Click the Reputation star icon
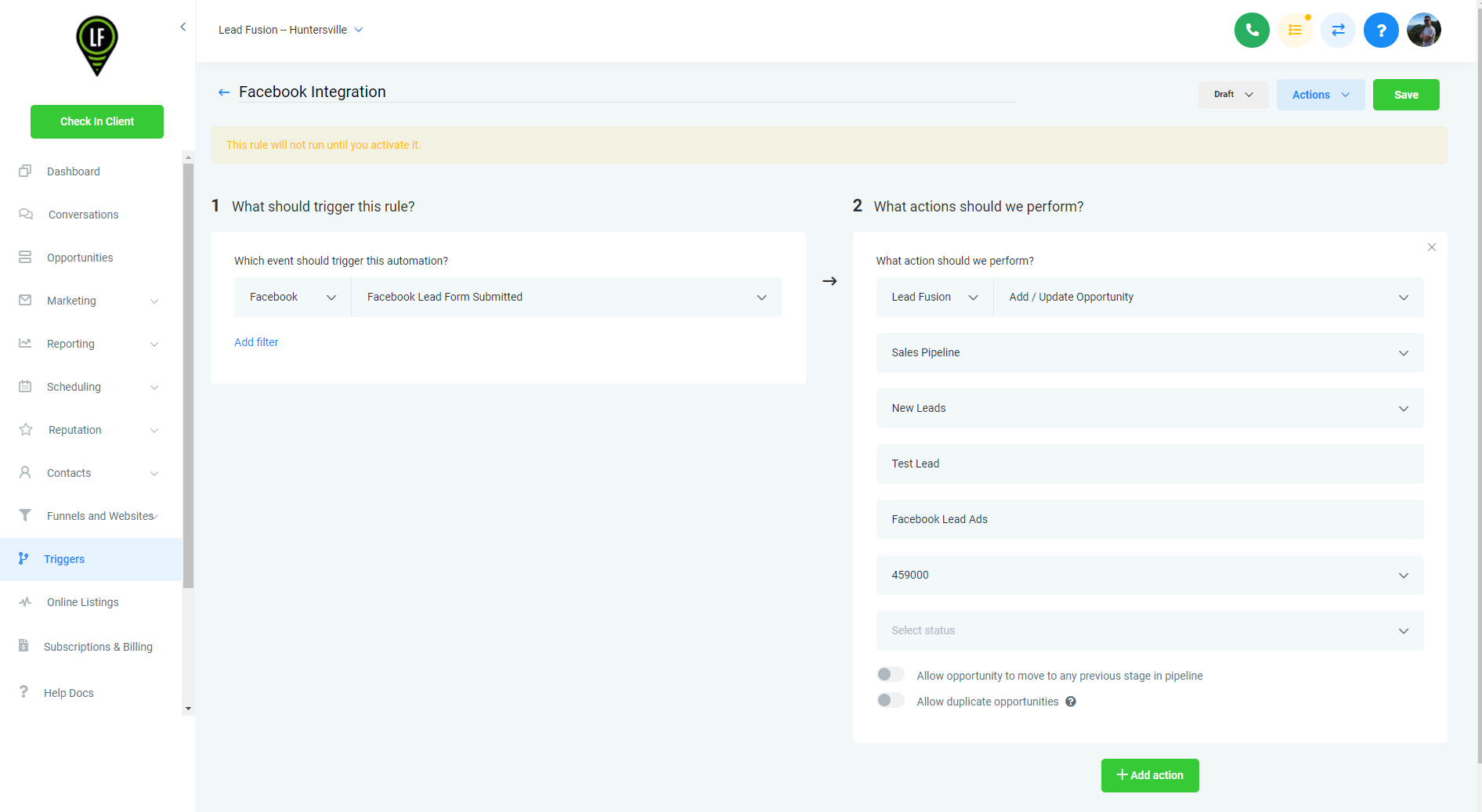The width and height of the screenshot is (1482, 812). coord(26,429)
